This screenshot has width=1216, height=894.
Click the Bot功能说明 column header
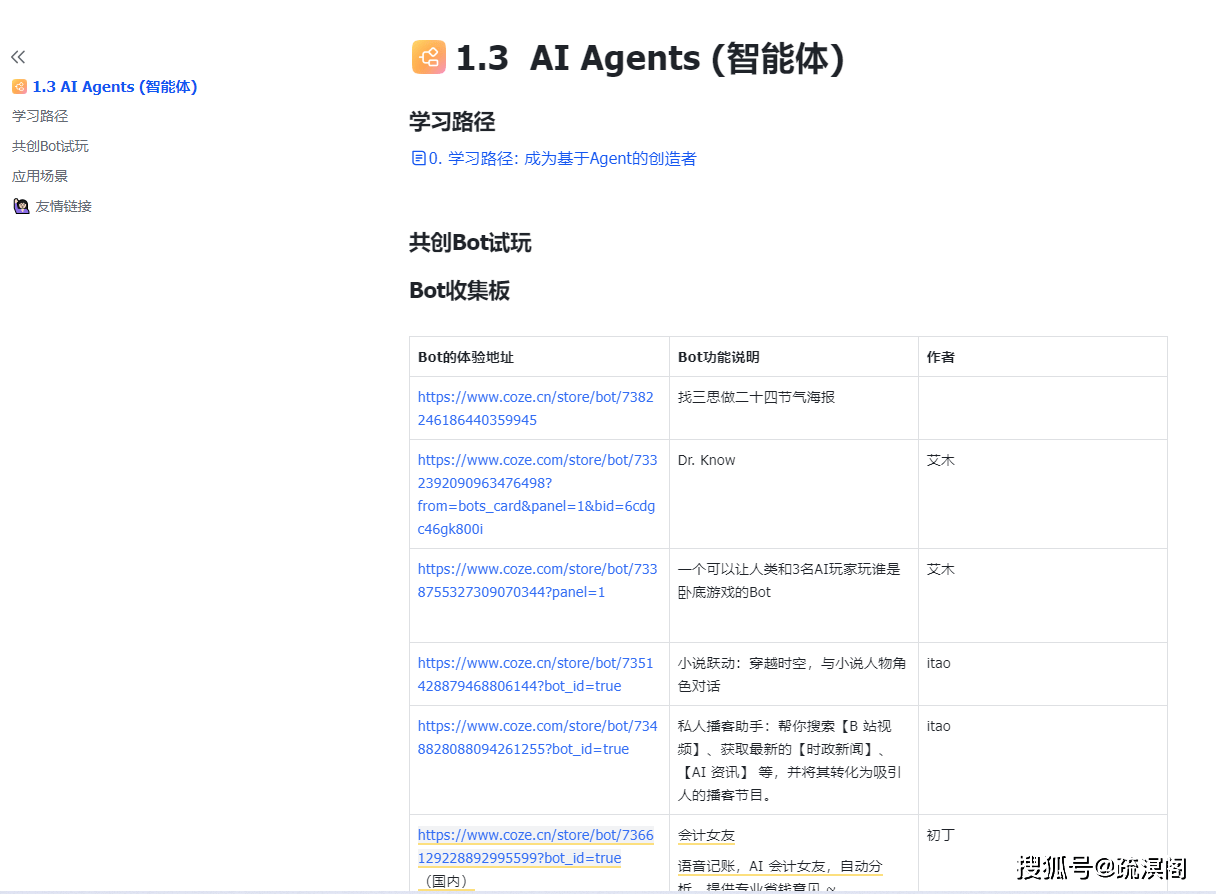click(x=718, y=357)
